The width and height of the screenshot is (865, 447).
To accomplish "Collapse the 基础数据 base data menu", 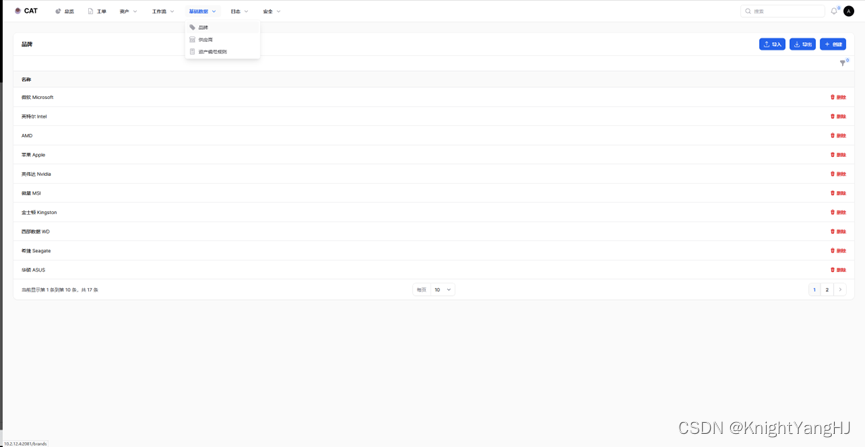I will 202,11.
